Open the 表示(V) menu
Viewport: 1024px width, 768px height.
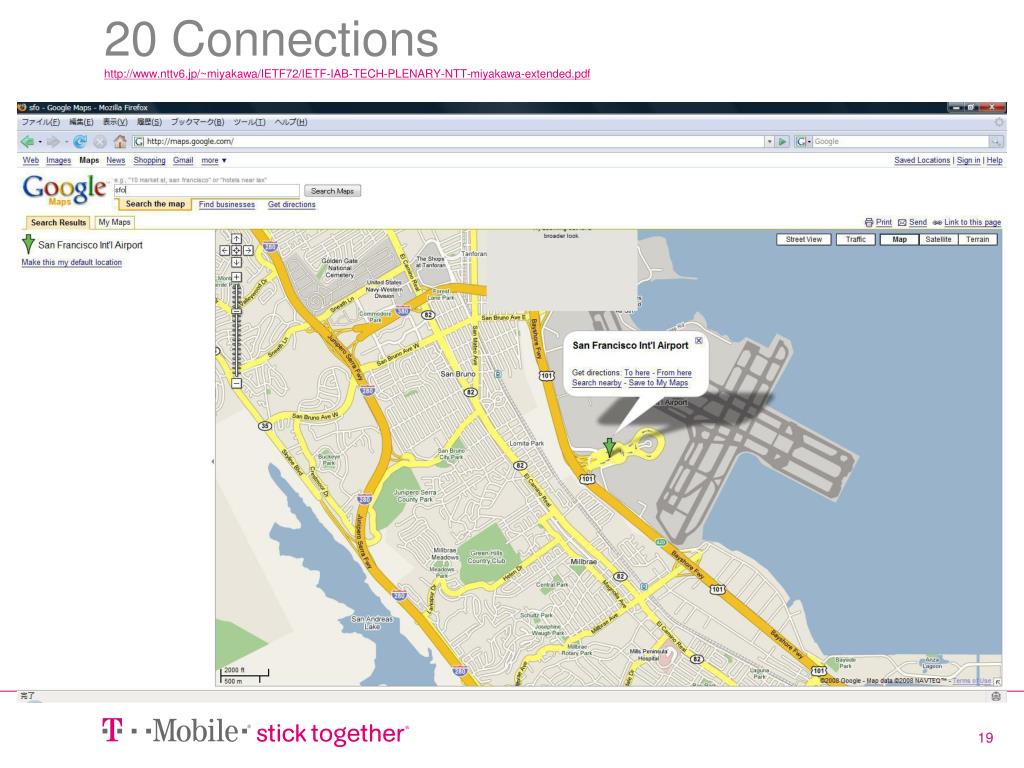click(115, 122)
